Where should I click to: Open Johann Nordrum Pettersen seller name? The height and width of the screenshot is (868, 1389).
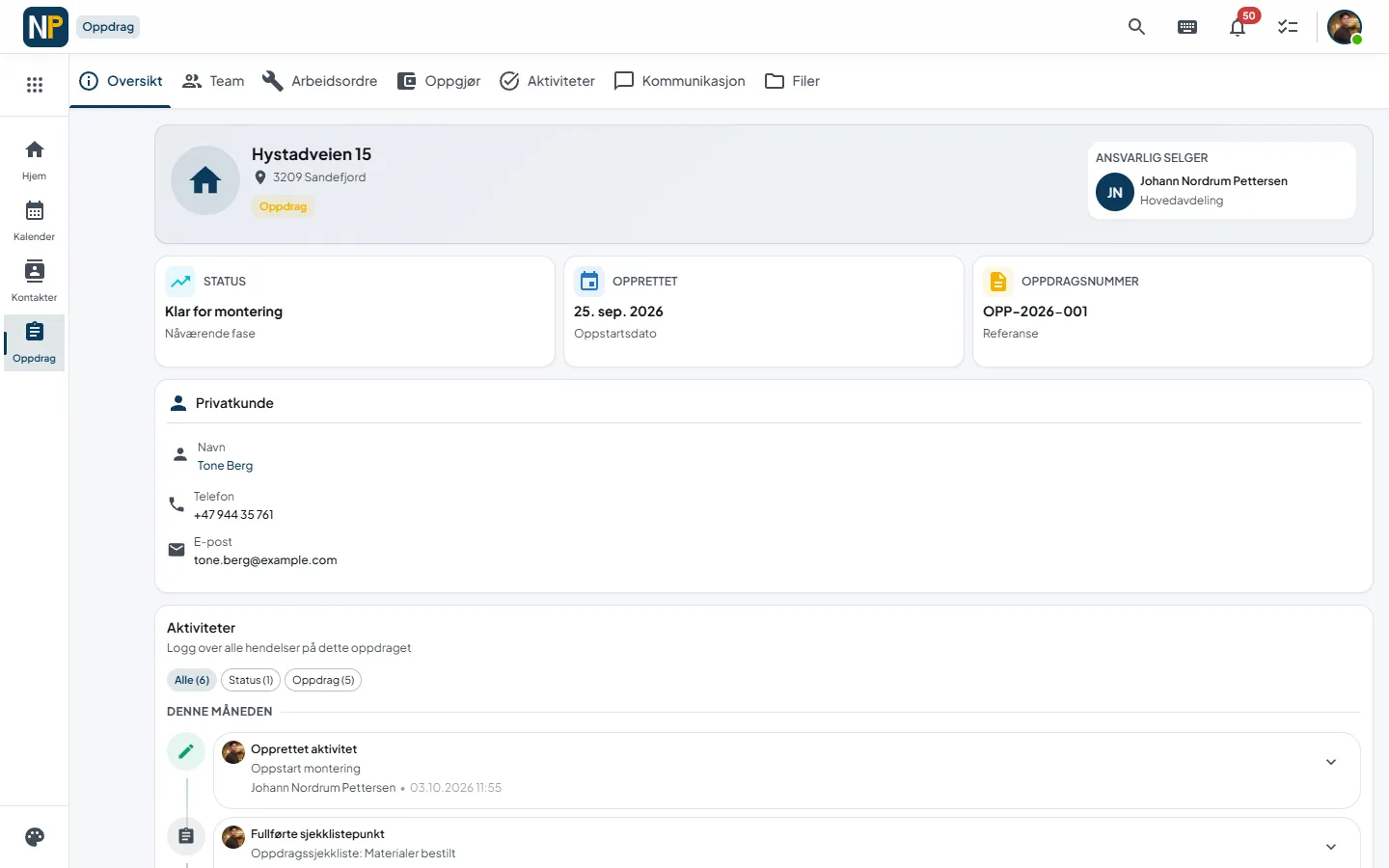click(1213, 181)
